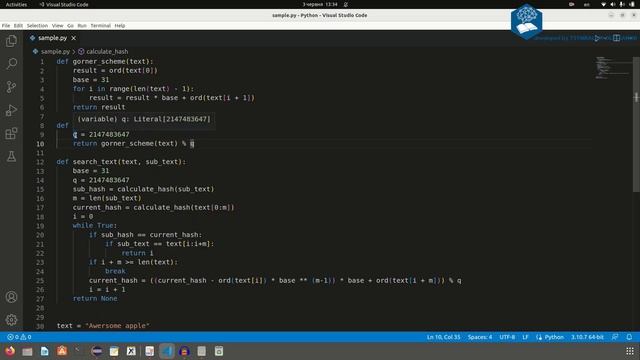The image size is (640, 360).
Task: Open errors and warnings in status bar
Action: click(19, 337)
